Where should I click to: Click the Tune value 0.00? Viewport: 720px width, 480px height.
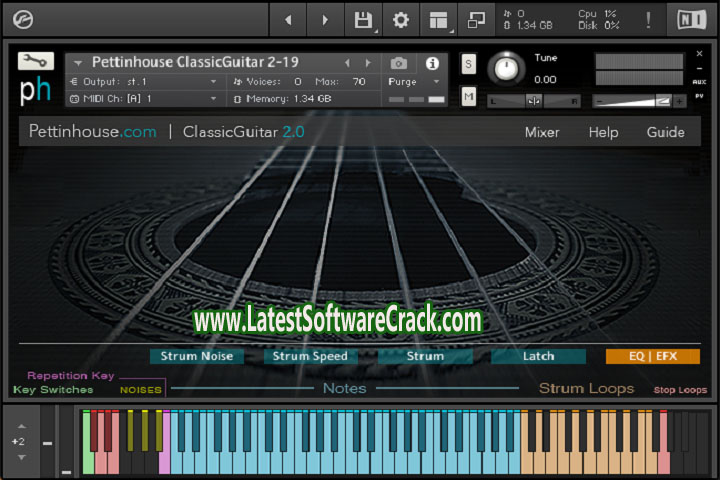(x=545, y=79)
